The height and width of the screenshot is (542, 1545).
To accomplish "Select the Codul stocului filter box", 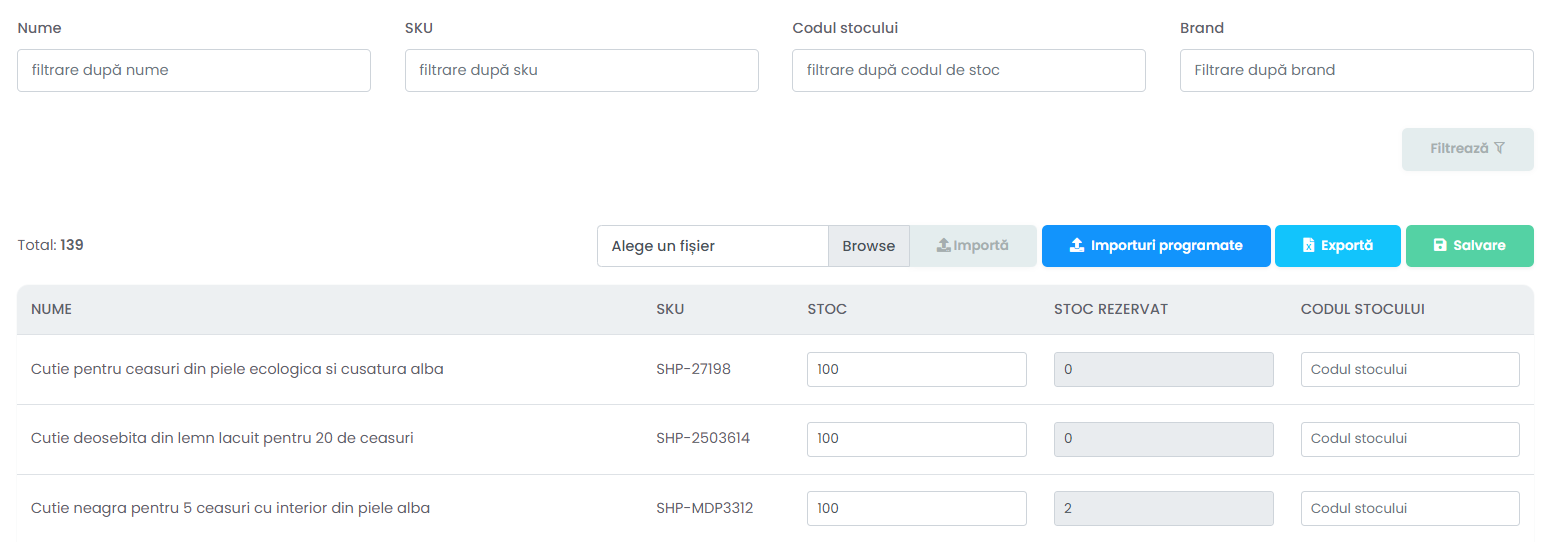I will [x=969, y=70].
